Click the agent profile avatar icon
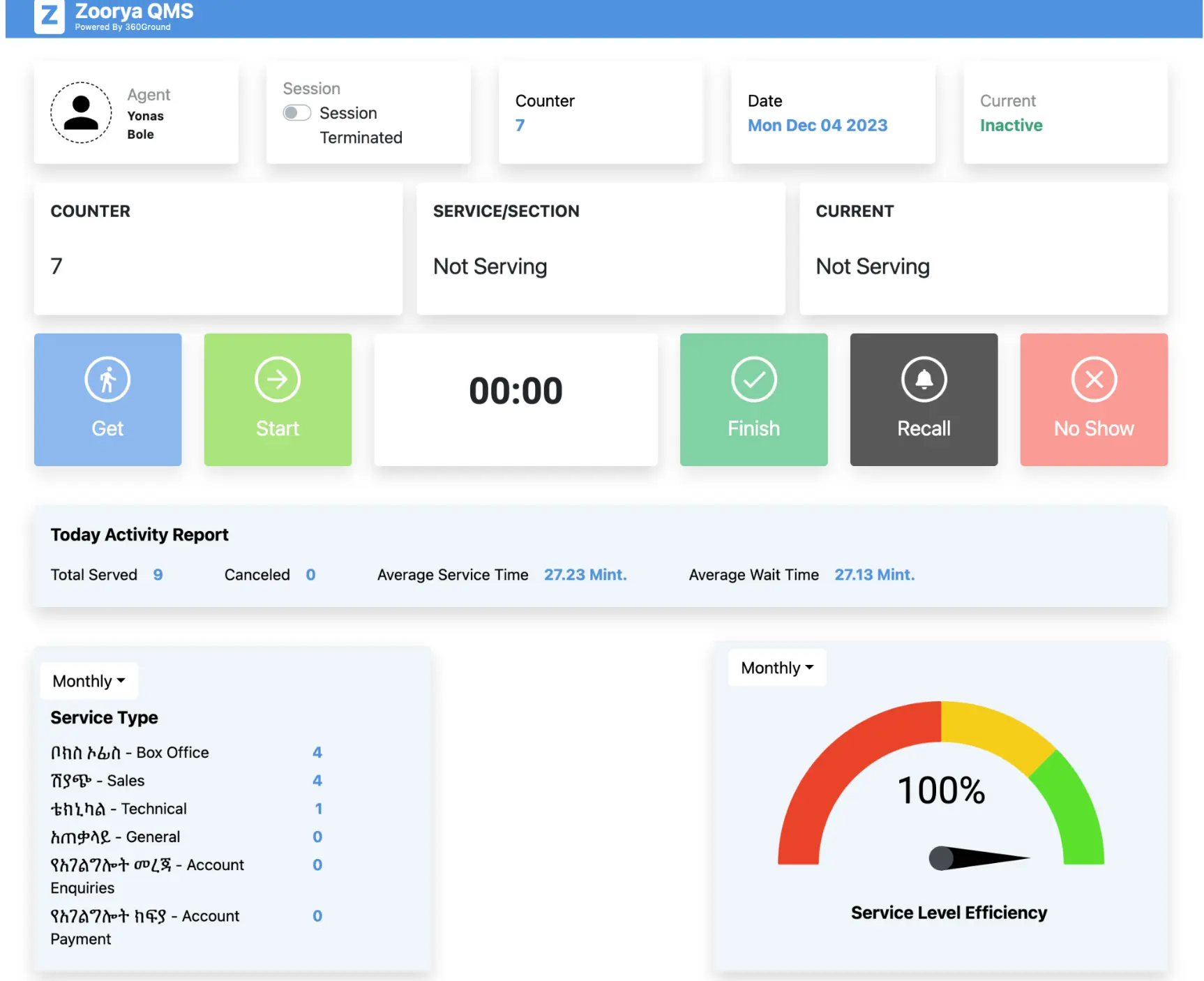Screen dimensions: 1204x981 click(x=81, y=113)
